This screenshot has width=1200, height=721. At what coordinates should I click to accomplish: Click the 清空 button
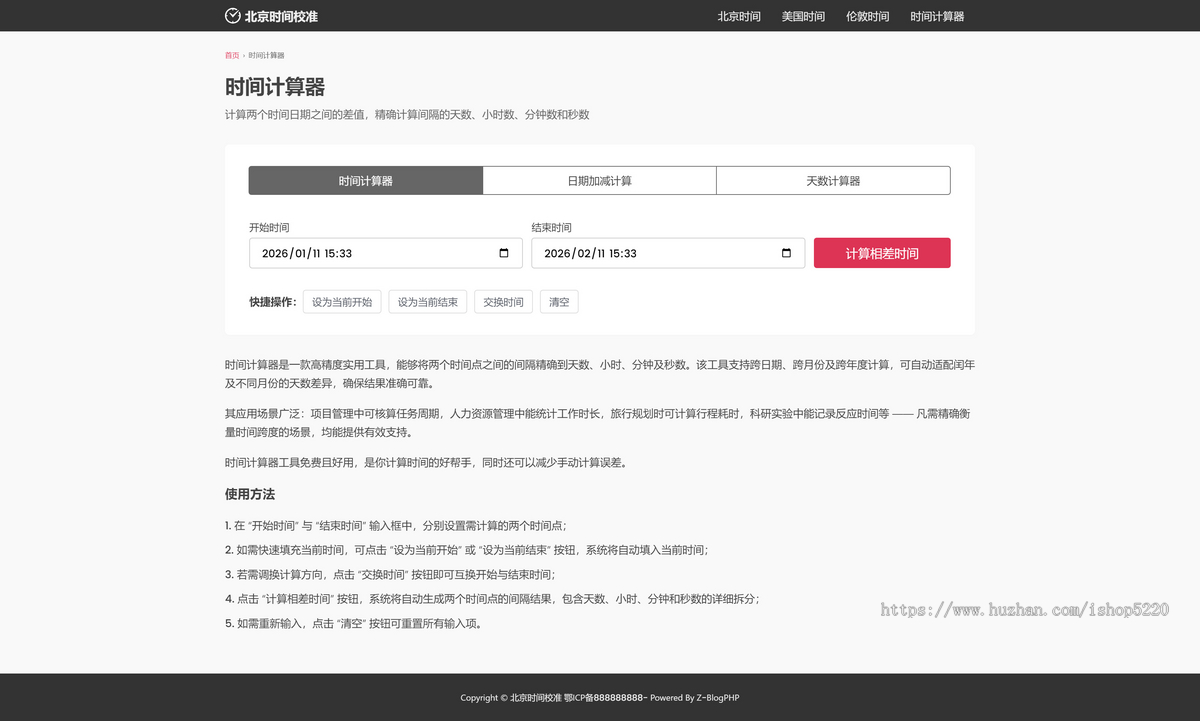tap(559, 302)
